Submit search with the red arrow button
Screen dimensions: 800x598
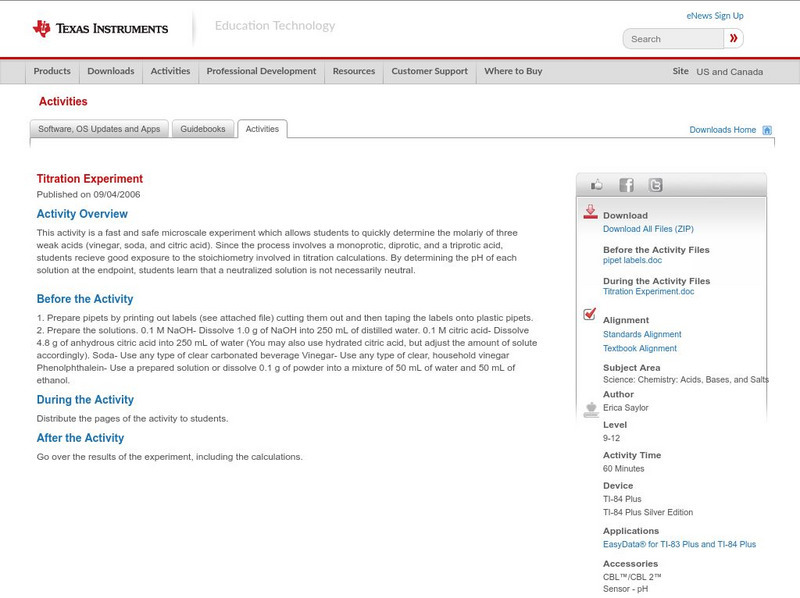point(734,38)
